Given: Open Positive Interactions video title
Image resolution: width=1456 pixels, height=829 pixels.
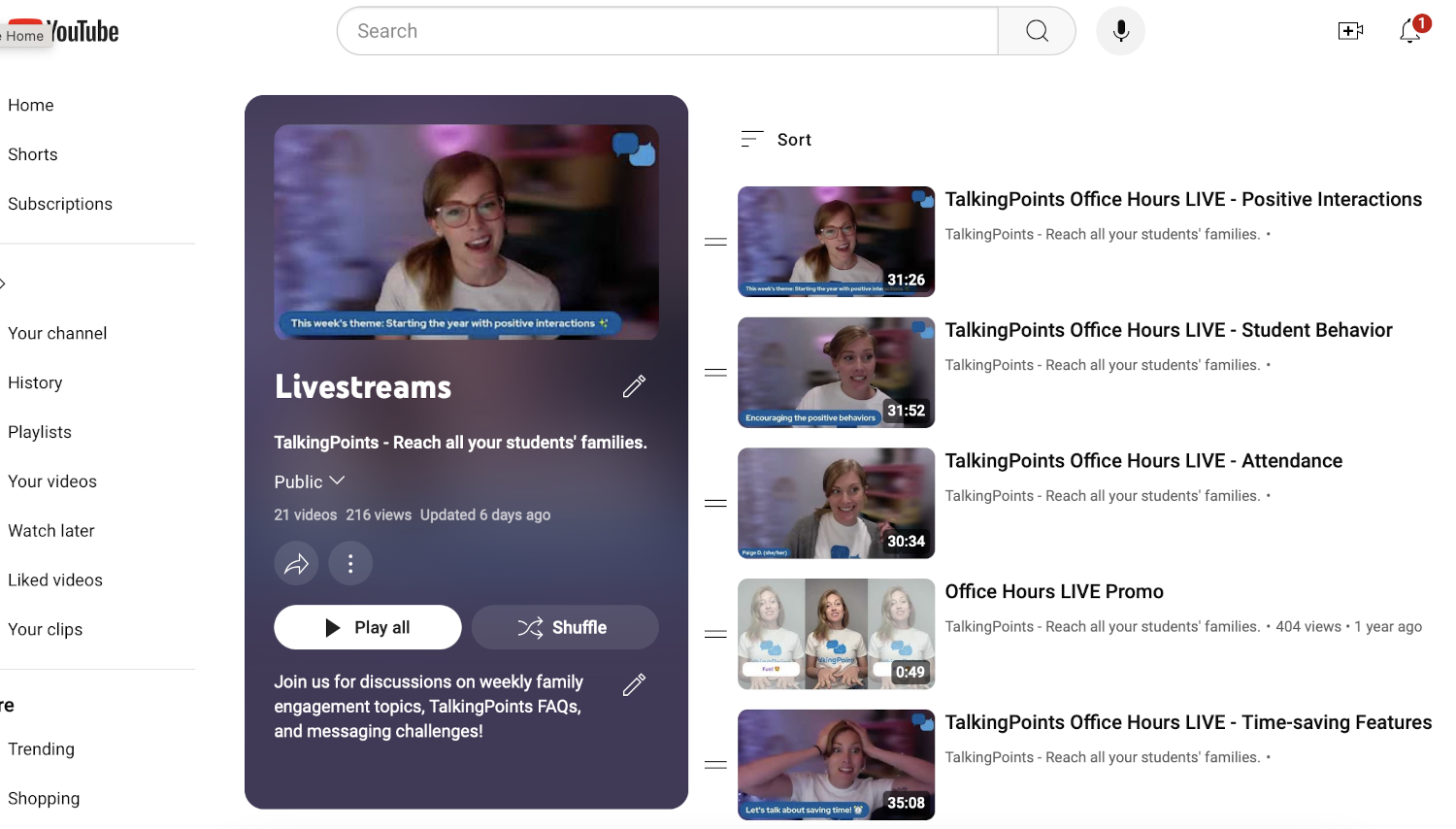Looking at the screenshot, I should click(1183, 199).
